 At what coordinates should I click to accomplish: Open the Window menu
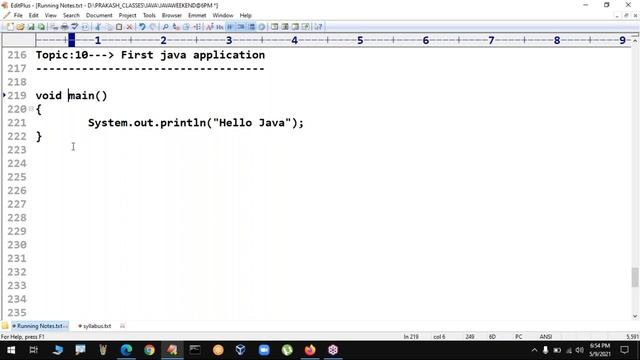point(222,15)
